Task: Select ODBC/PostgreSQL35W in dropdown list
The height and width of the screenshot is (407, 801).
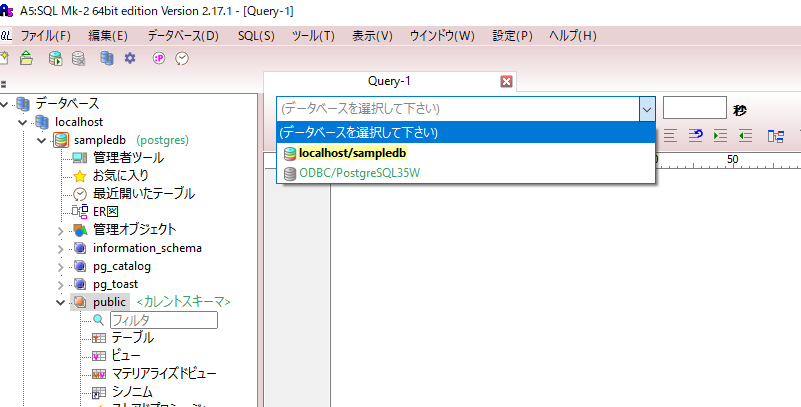Action: (x=466, y=173)
